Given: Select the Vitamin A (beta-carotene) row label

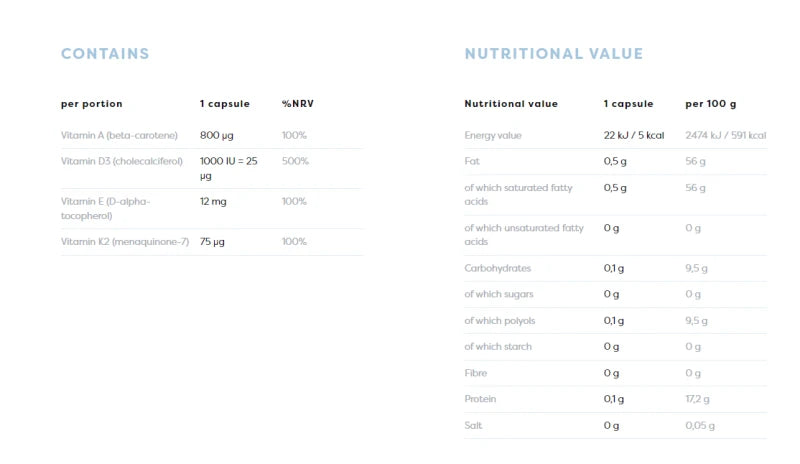Looking at the screenshot, I should pyautogui.click(x=119, y=135).
